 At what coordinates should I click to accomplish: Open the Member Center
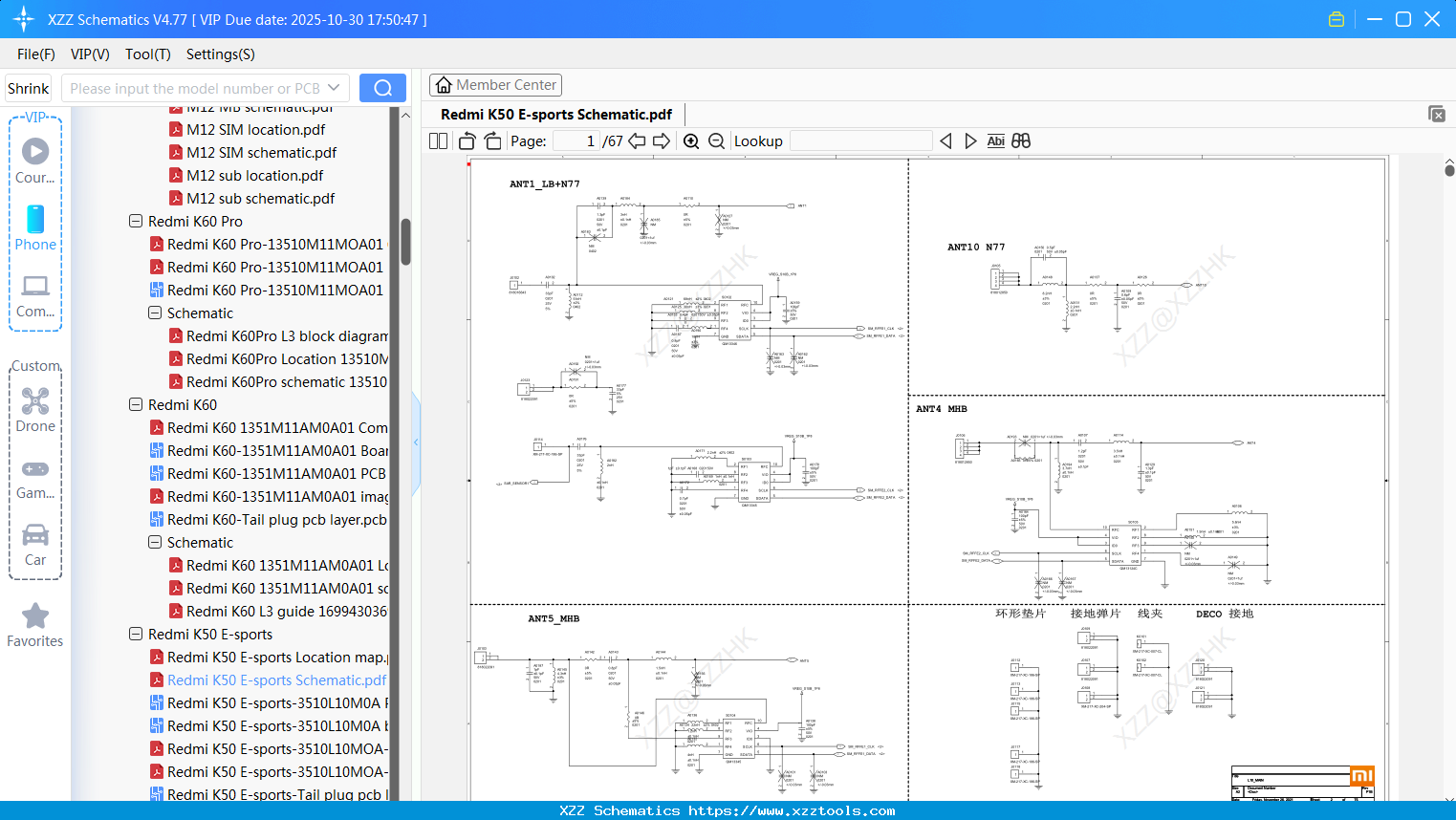tap(495, 84)
